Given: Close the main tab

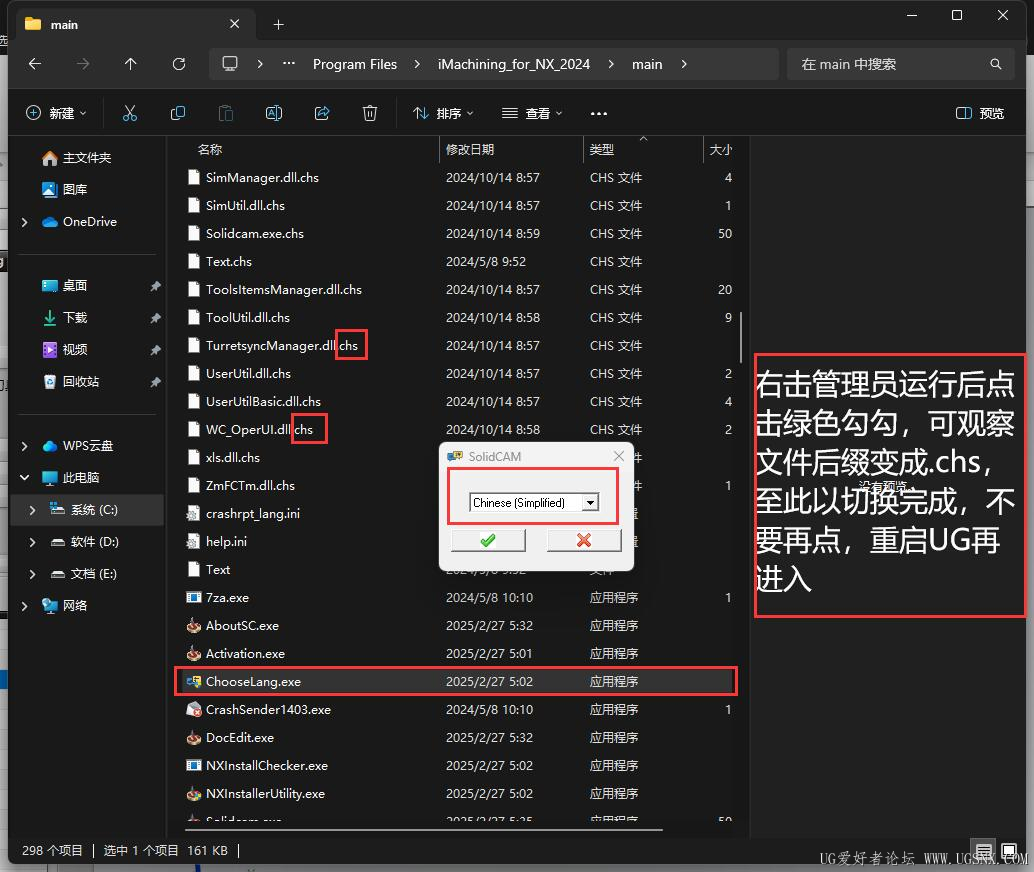Looking at the screenshot, I should coord(235,24).
